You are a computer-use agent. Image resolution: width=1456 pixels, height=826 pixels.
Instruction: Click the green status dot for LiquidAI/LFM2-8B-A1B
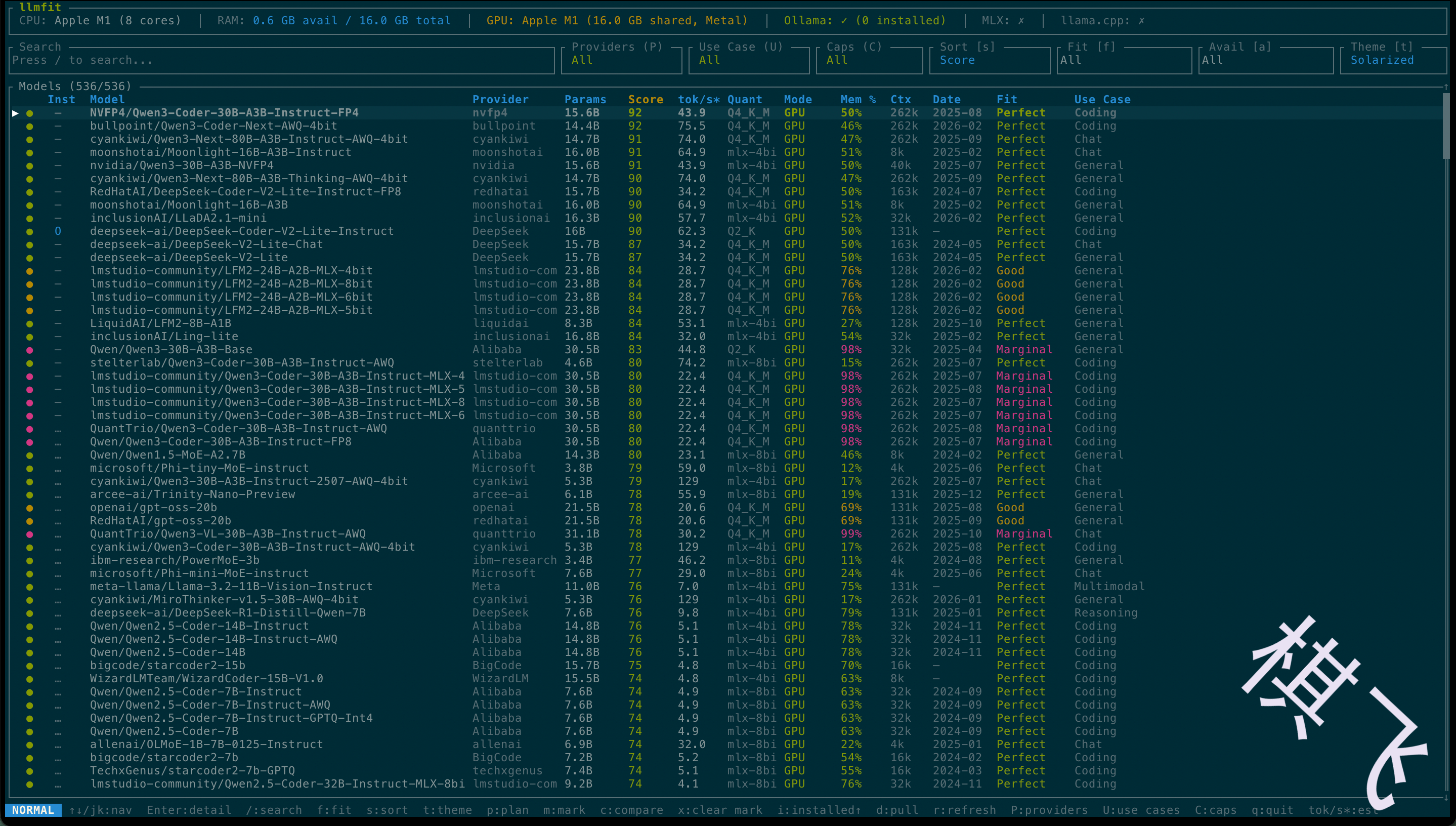point(29,323)
